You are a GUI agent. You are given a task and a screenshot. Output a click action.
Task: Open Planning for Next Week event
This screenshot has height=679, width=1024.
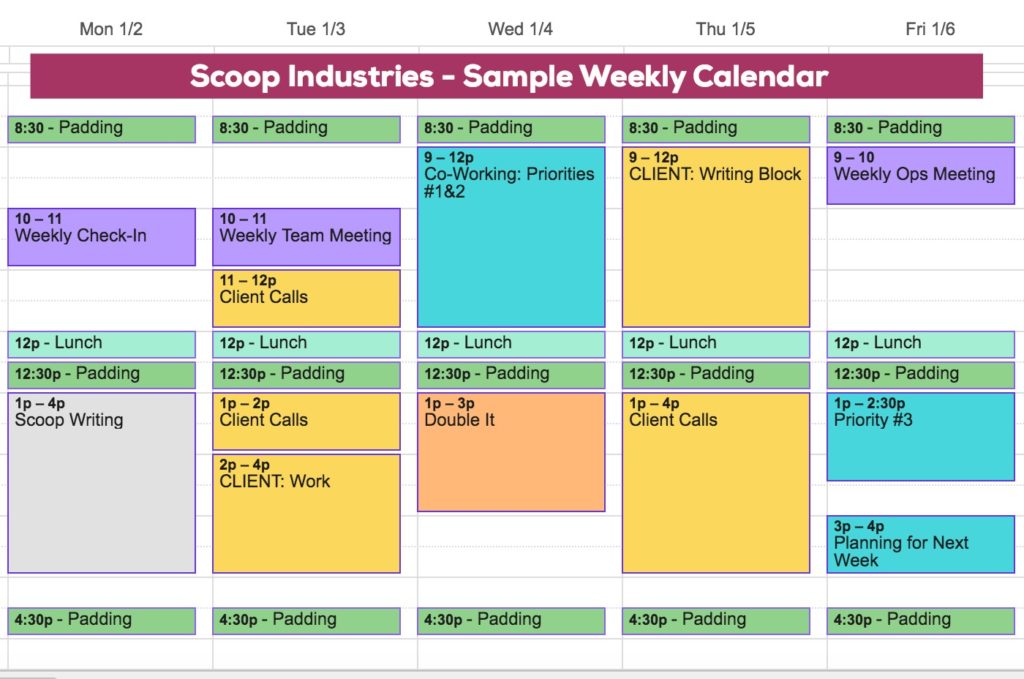(x=921, y=545)
